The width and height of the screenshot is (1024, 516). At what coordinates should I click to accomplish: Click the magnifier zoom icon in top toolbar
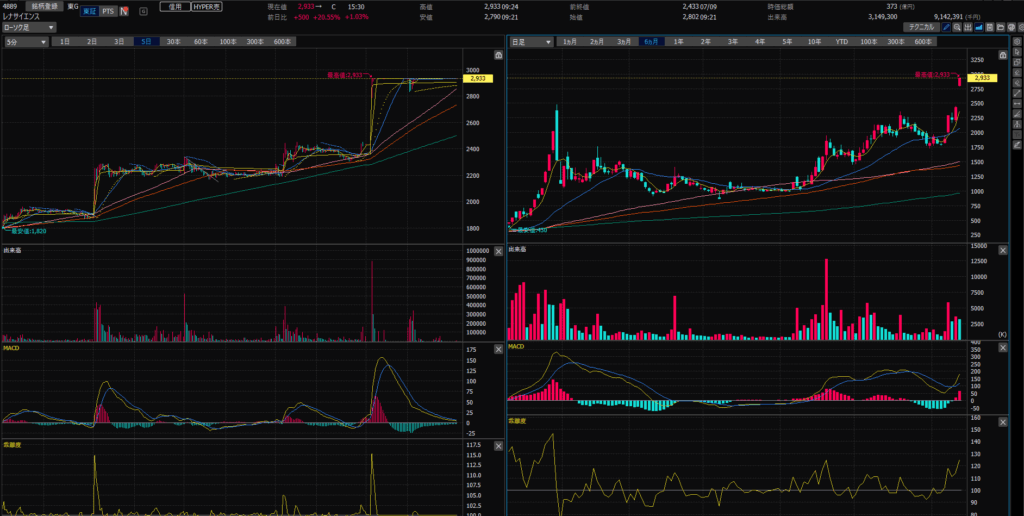coord(957,27)
